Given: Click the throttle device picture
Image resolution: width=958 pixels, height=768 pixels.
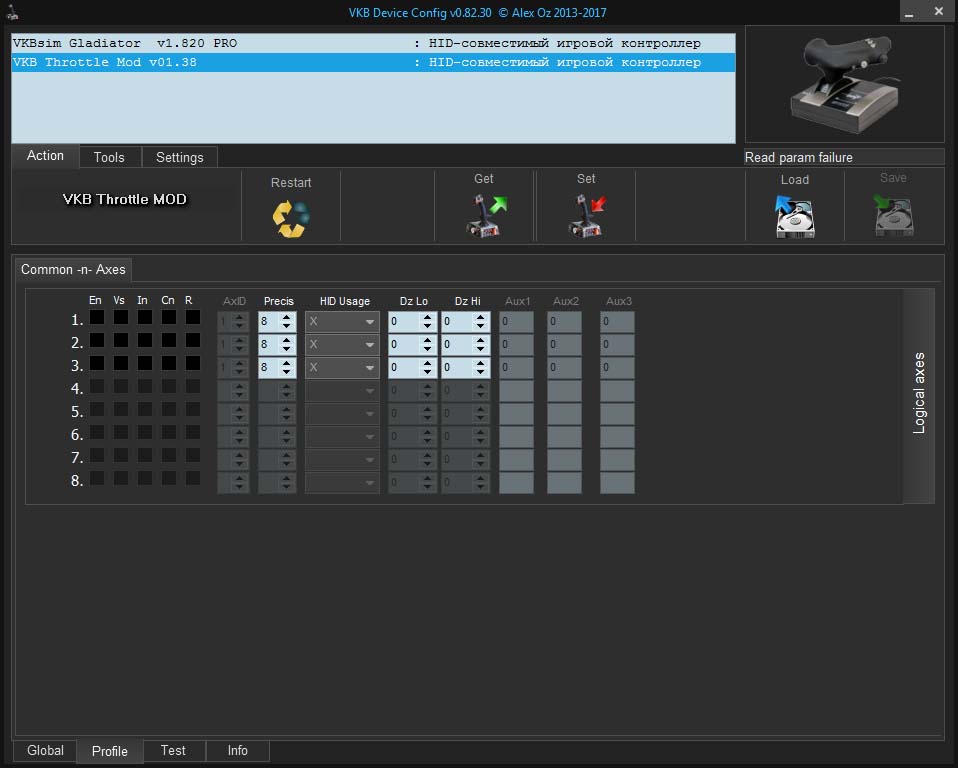Looking at the screenshot, I should [x=844, y=84].
